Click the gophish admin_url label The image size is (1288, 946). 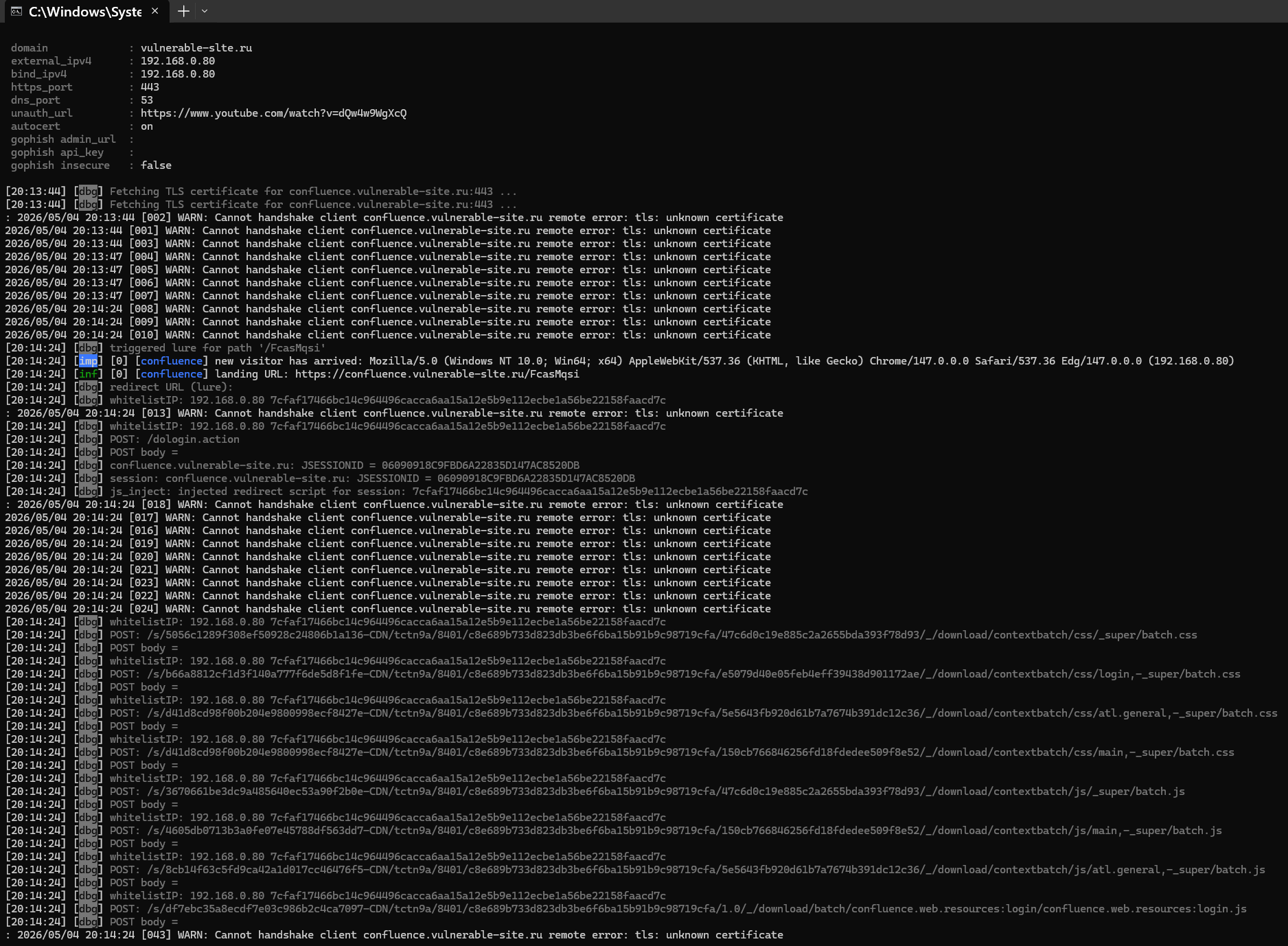[x=63, y=139]
